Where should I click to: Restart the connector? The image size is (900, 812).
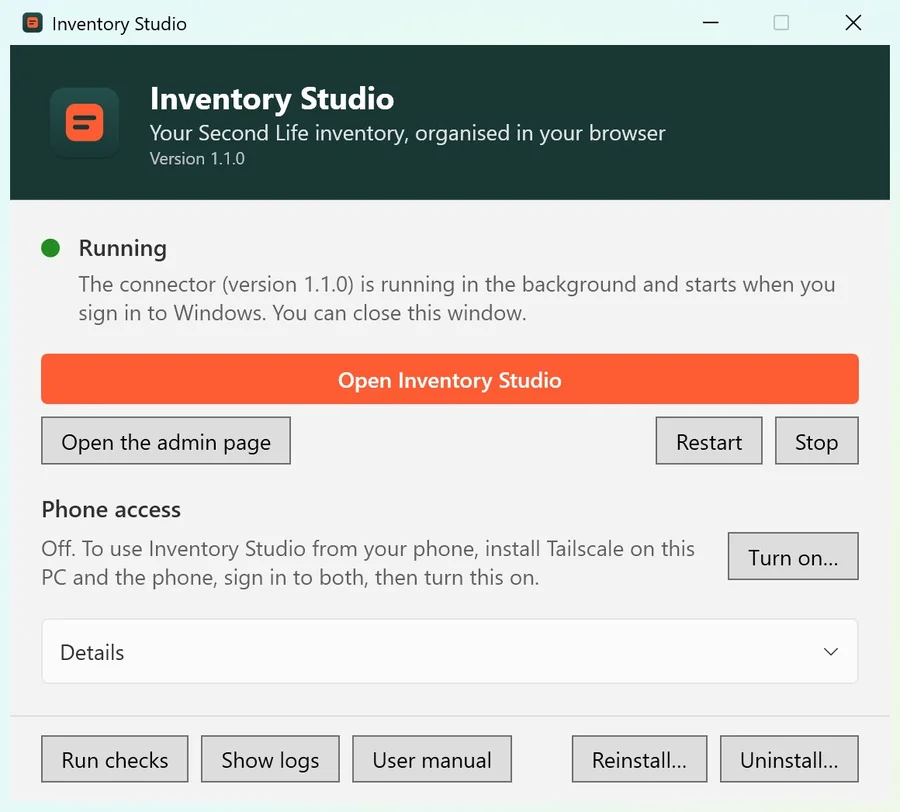[709, 441]
